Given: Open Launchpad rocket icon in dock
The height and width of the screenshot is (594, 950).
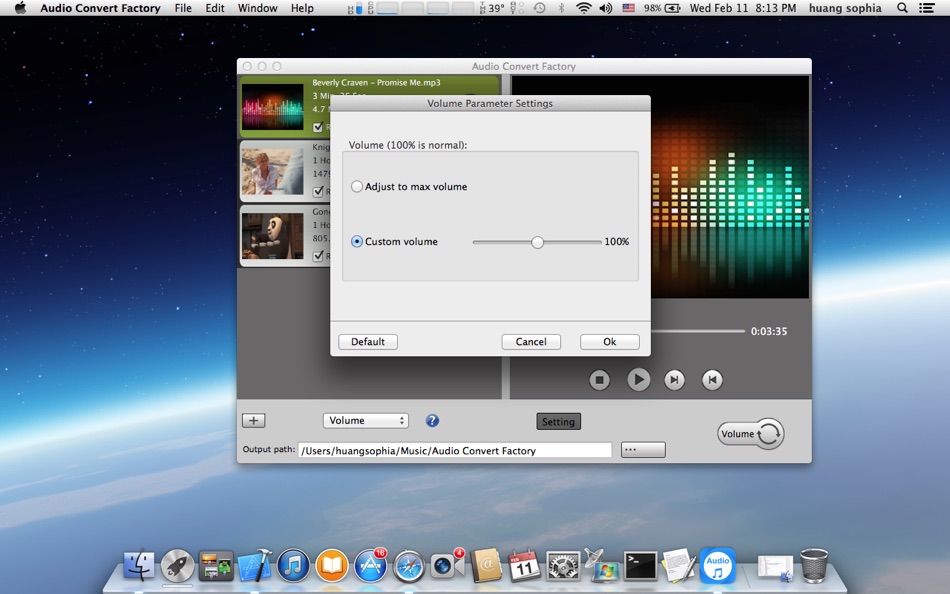Looking at the screenshot, I should click(178, 566).
